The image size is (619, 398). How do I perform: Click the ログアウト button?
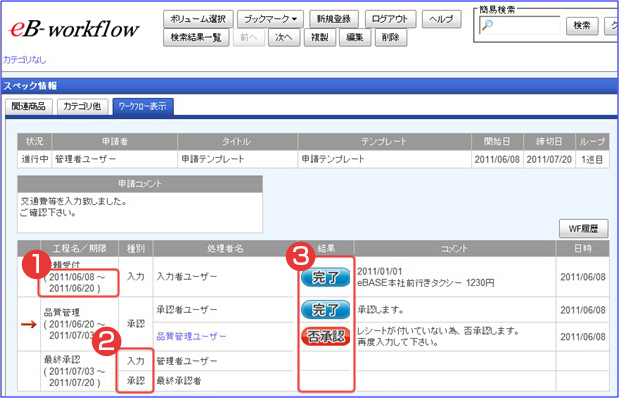[390, 19]
